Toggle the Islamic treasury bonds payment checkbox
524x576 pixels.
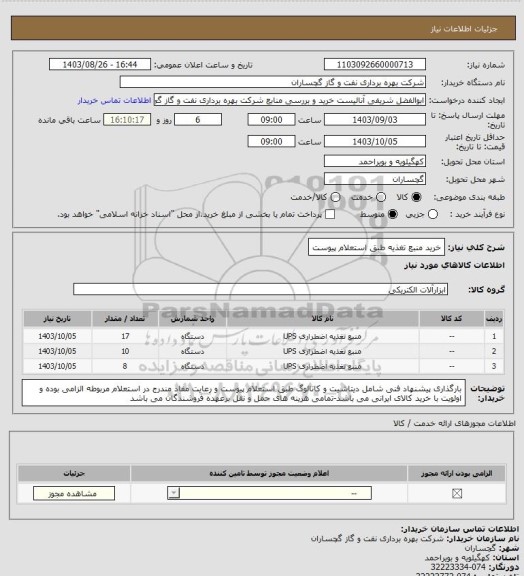pos(330,214)
